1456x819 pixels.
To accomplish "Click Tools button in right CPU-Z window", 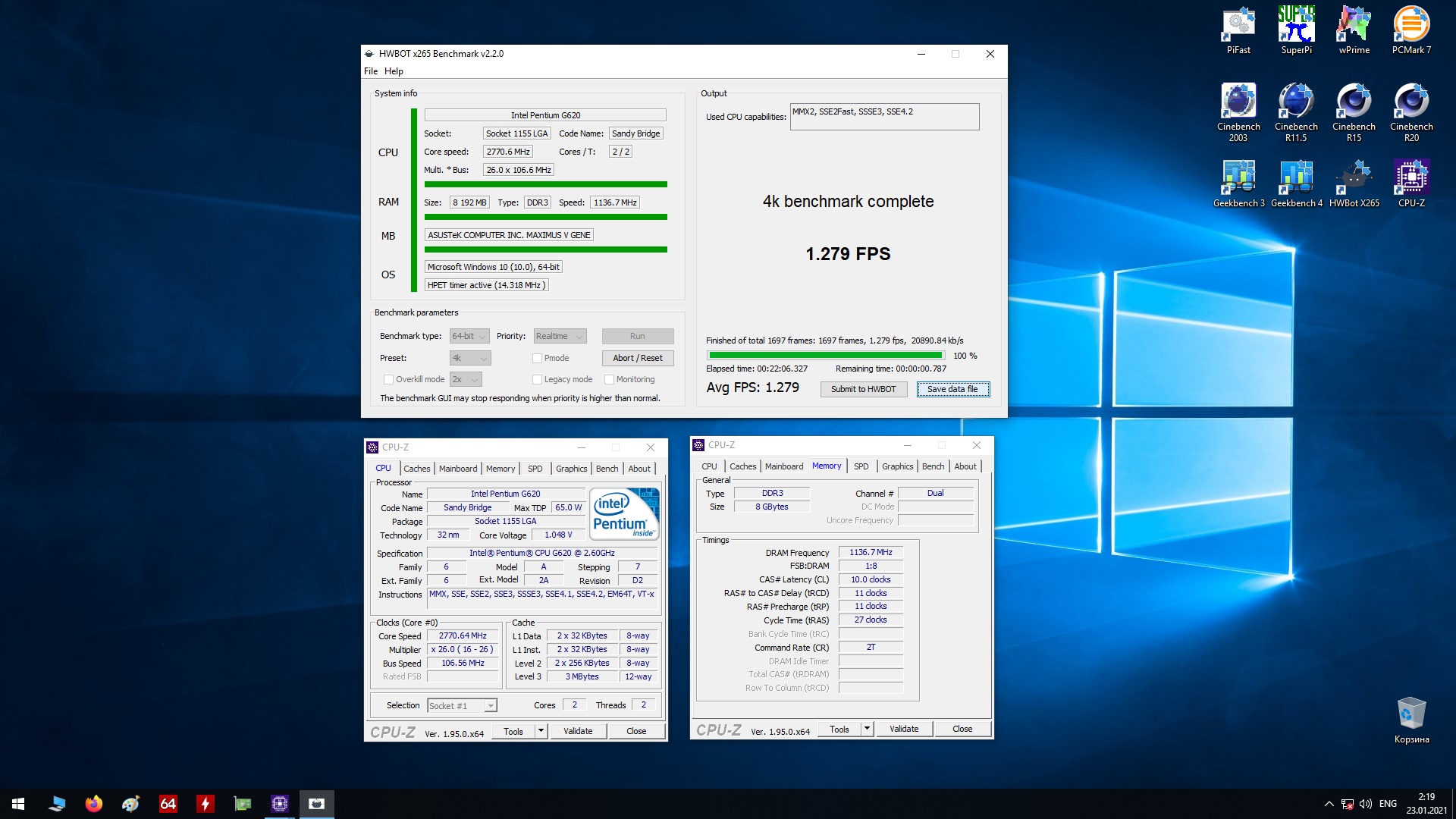I will coord(839,729).
